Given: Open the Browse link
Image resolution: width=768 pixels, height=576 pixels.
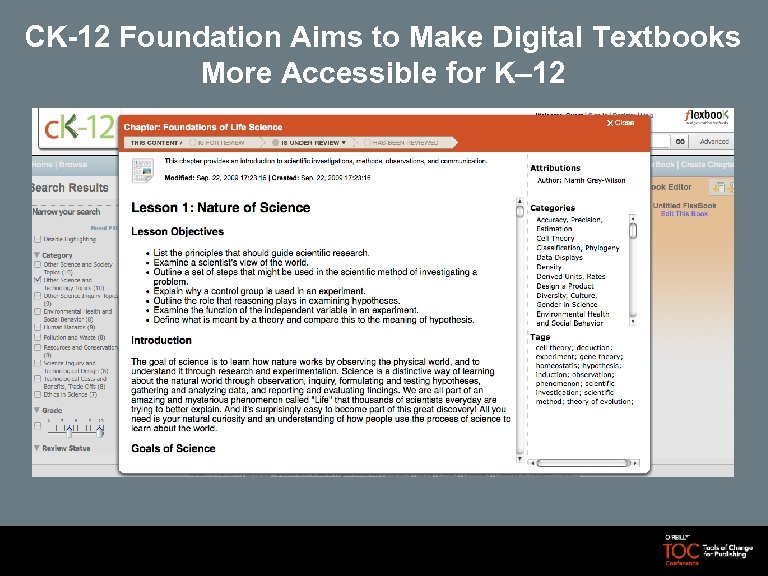Looking at the screenshot, I should click(x=73, y=165).
